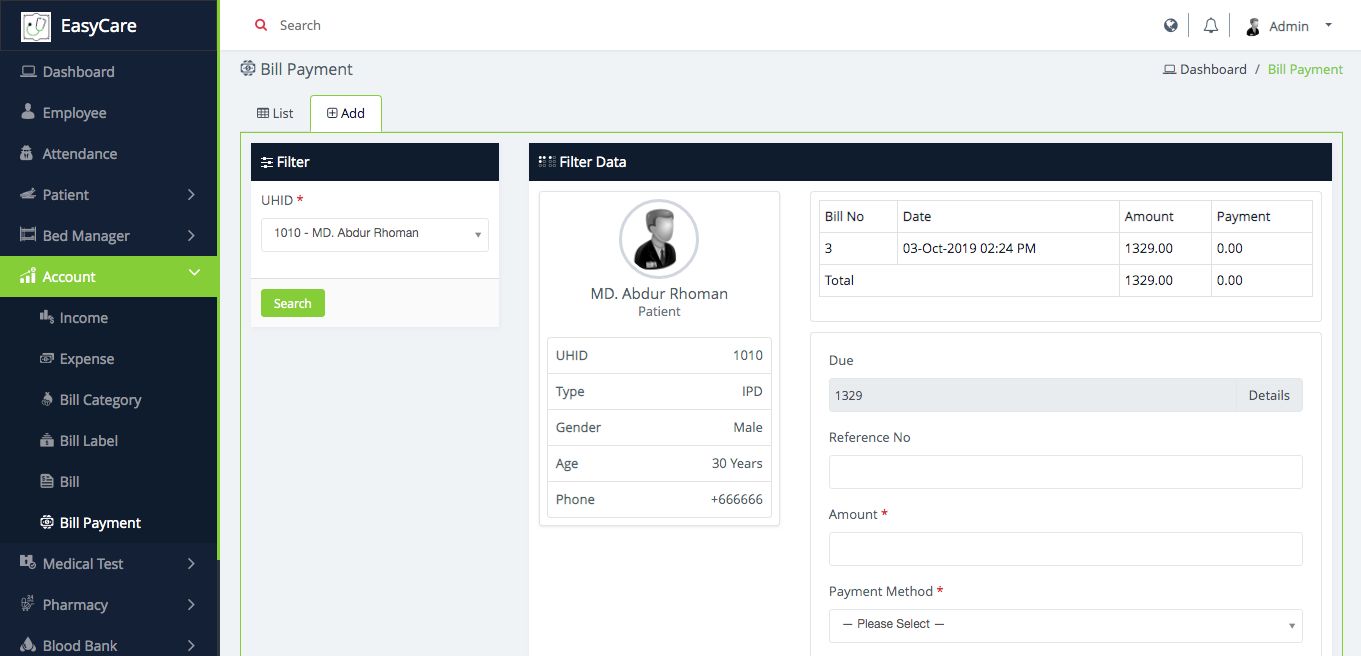
Task: Click the Account chart icon
Action: tap(28, 276)
